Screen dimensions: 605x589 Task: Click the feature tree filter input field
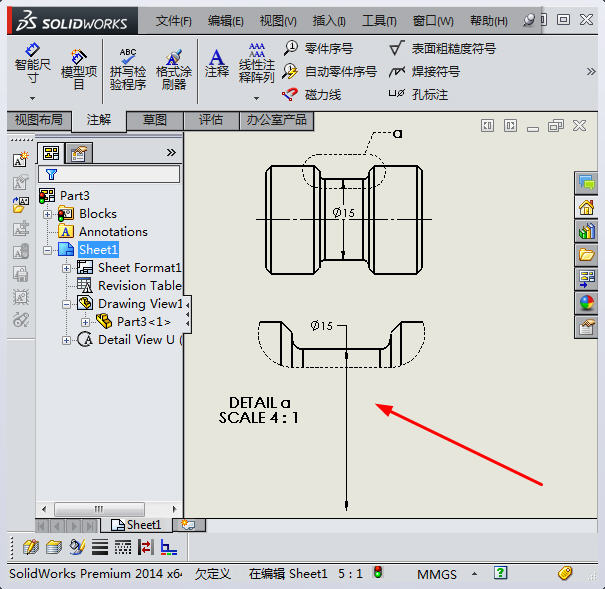point(115,174)
